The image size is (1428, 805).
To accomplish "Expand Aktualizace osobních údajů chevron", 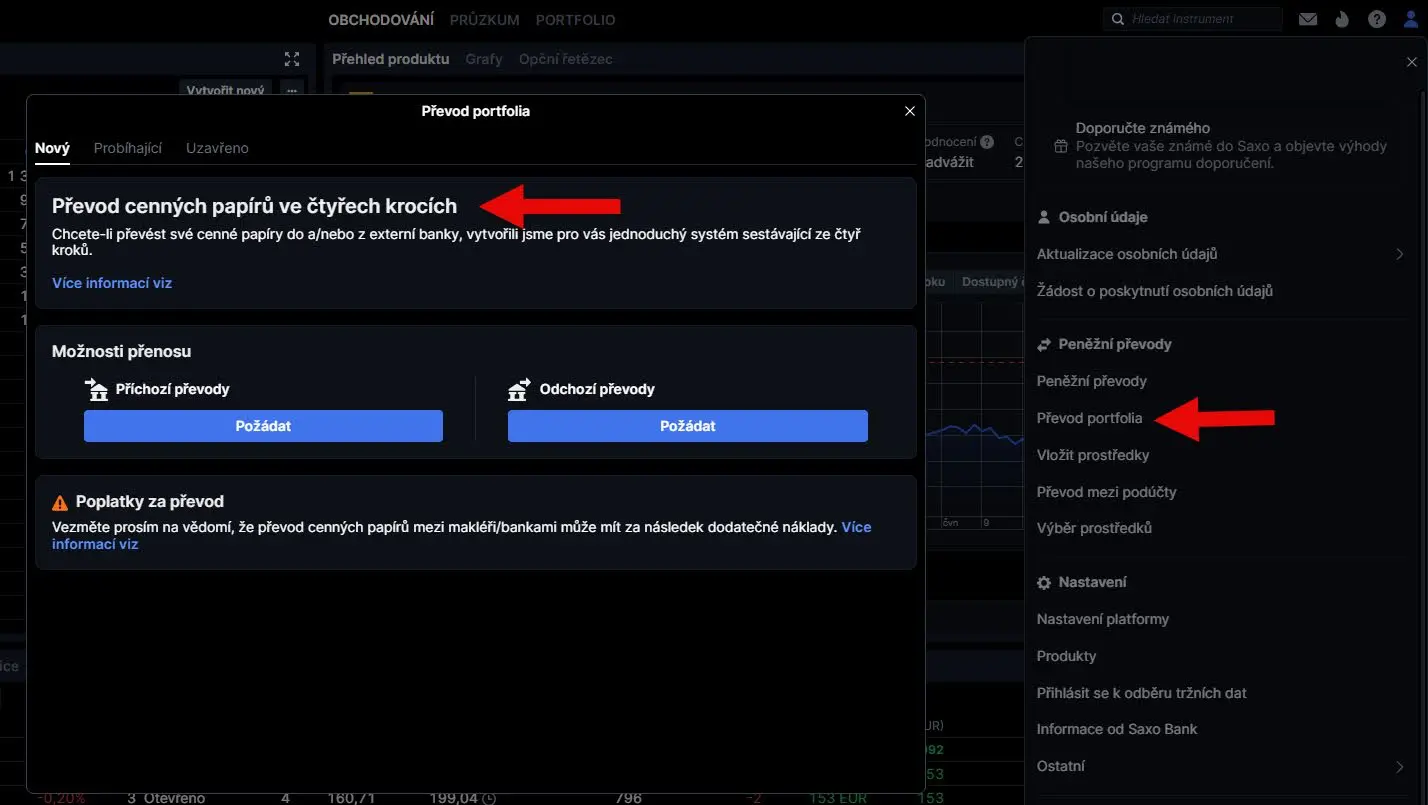I will (x=1400, y=254).
